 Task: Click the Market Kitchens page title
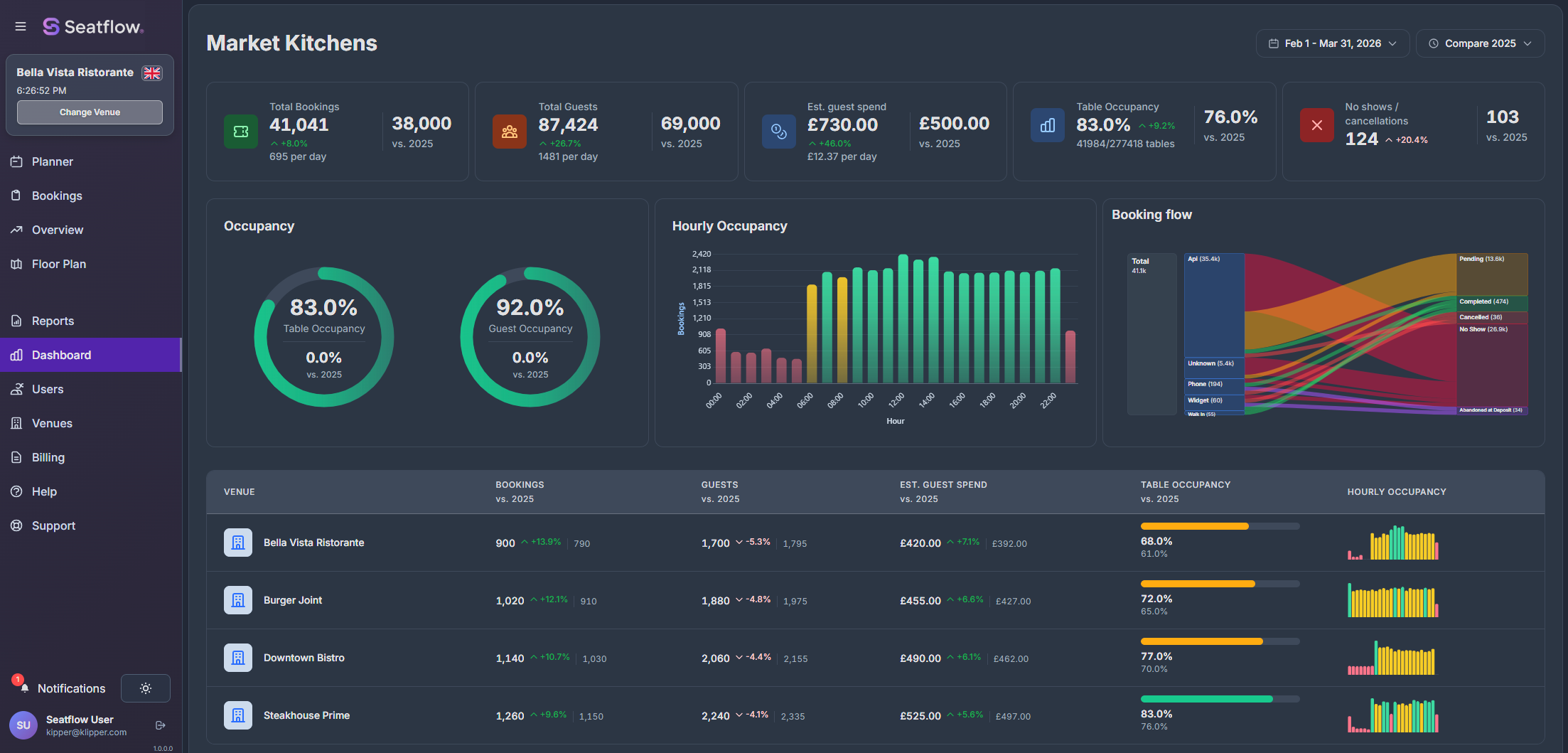[x=292, y=43]
